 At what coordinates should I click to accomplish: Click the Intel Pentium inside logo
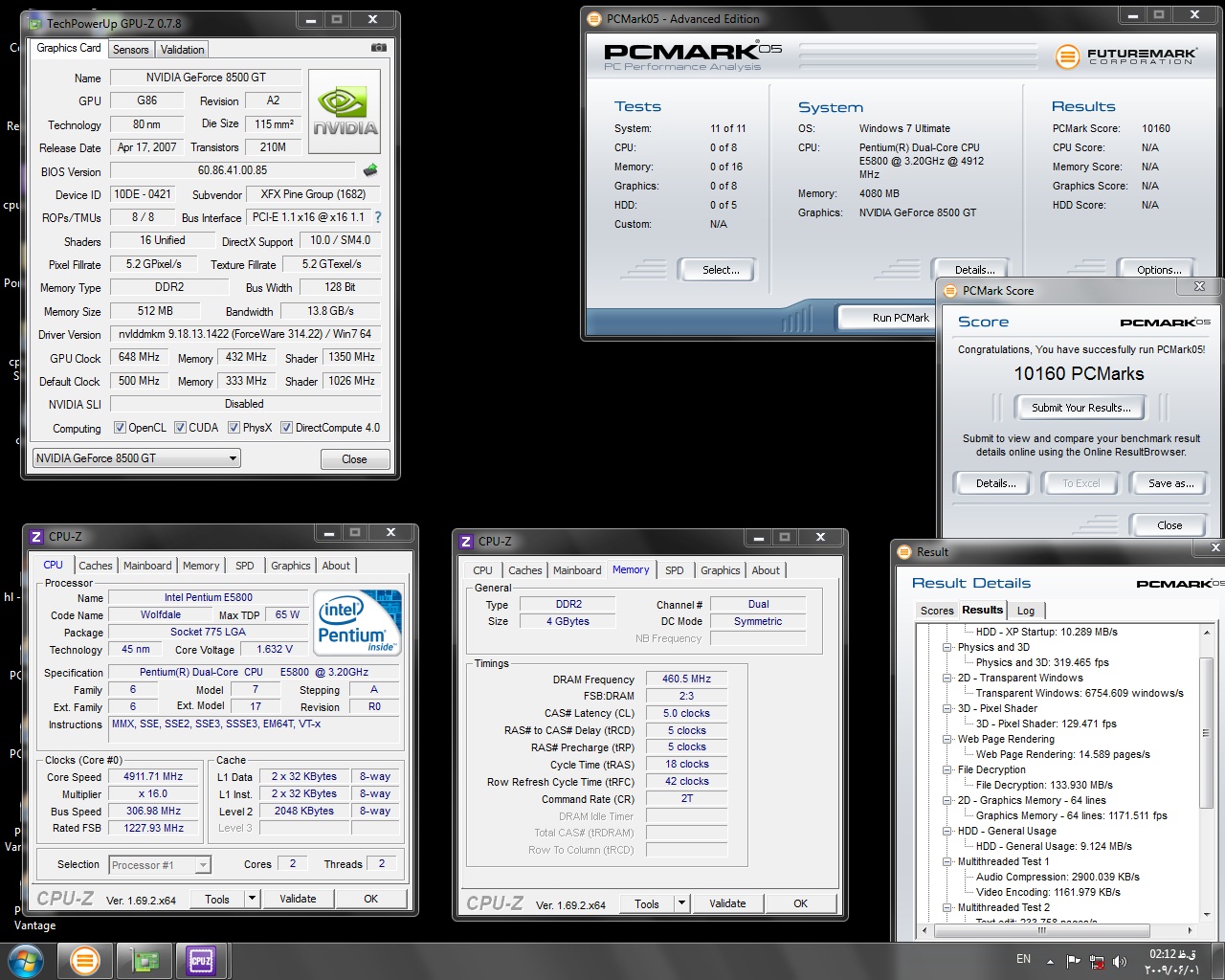click(x=358, y=623)
